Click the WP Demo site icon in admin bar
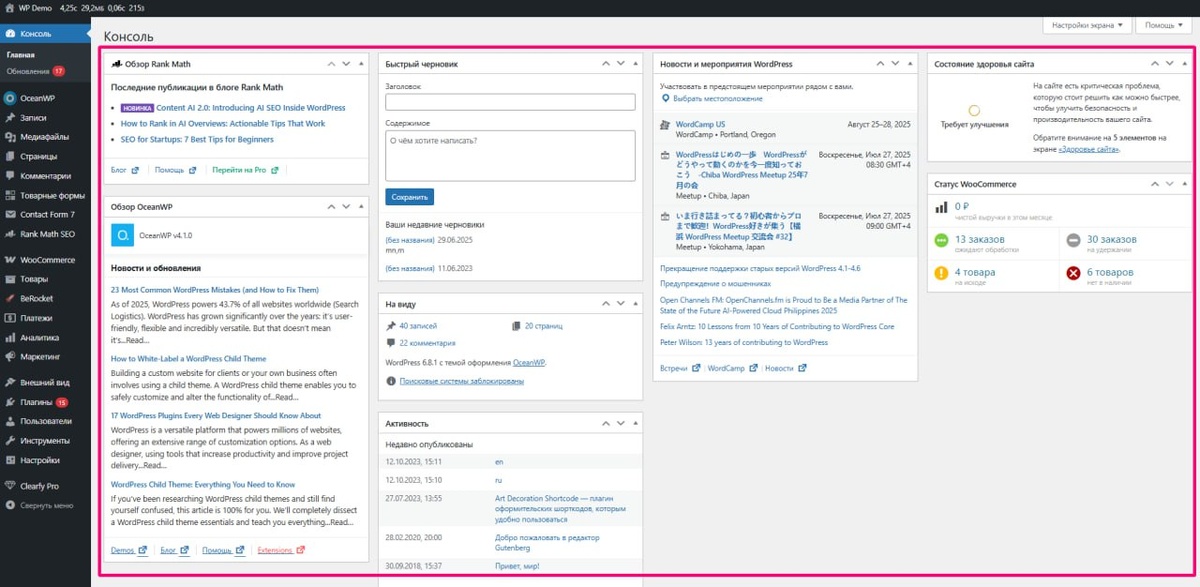 click(x=10, y=7)
